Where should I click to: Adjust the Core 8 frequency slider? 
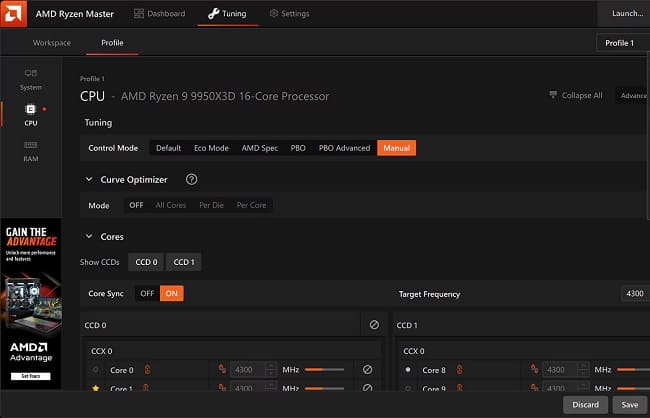[x=633, y=369]
